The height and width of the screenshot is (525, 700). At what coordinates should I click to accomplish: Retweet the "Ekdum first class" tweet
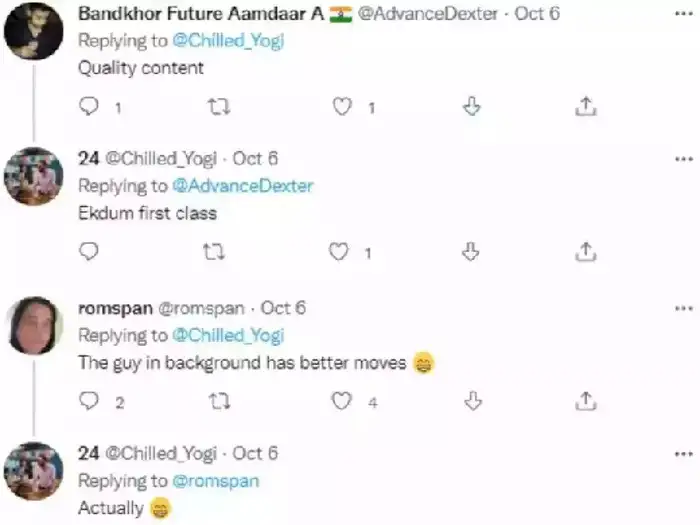(213, 252)
